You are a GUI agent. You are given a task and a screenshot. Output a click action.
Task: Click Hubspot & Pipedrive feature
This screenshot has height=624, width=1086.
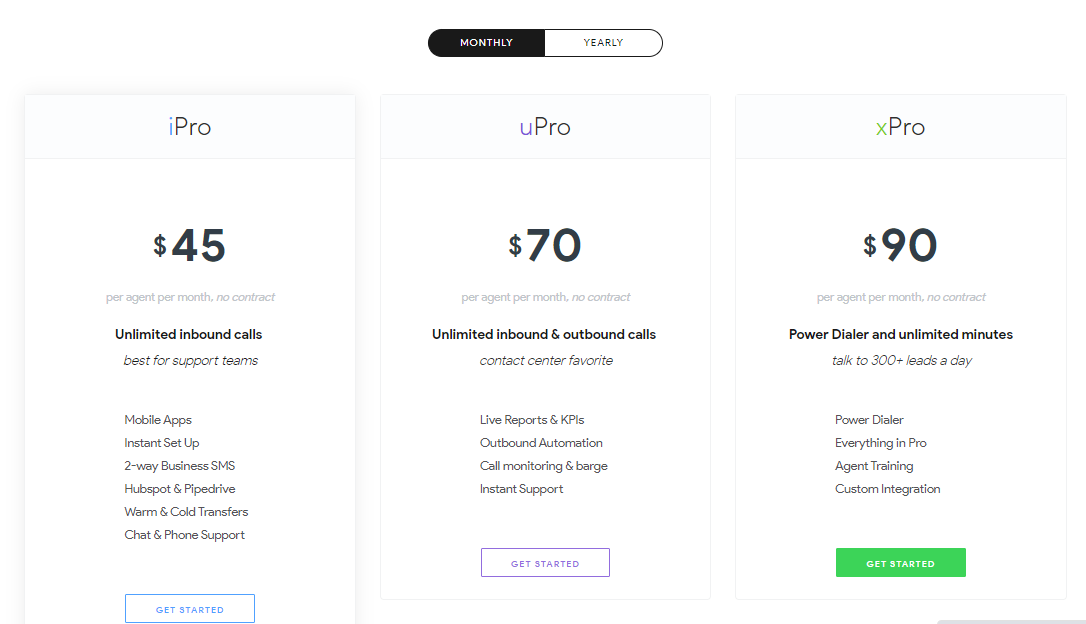coord(180,489)
